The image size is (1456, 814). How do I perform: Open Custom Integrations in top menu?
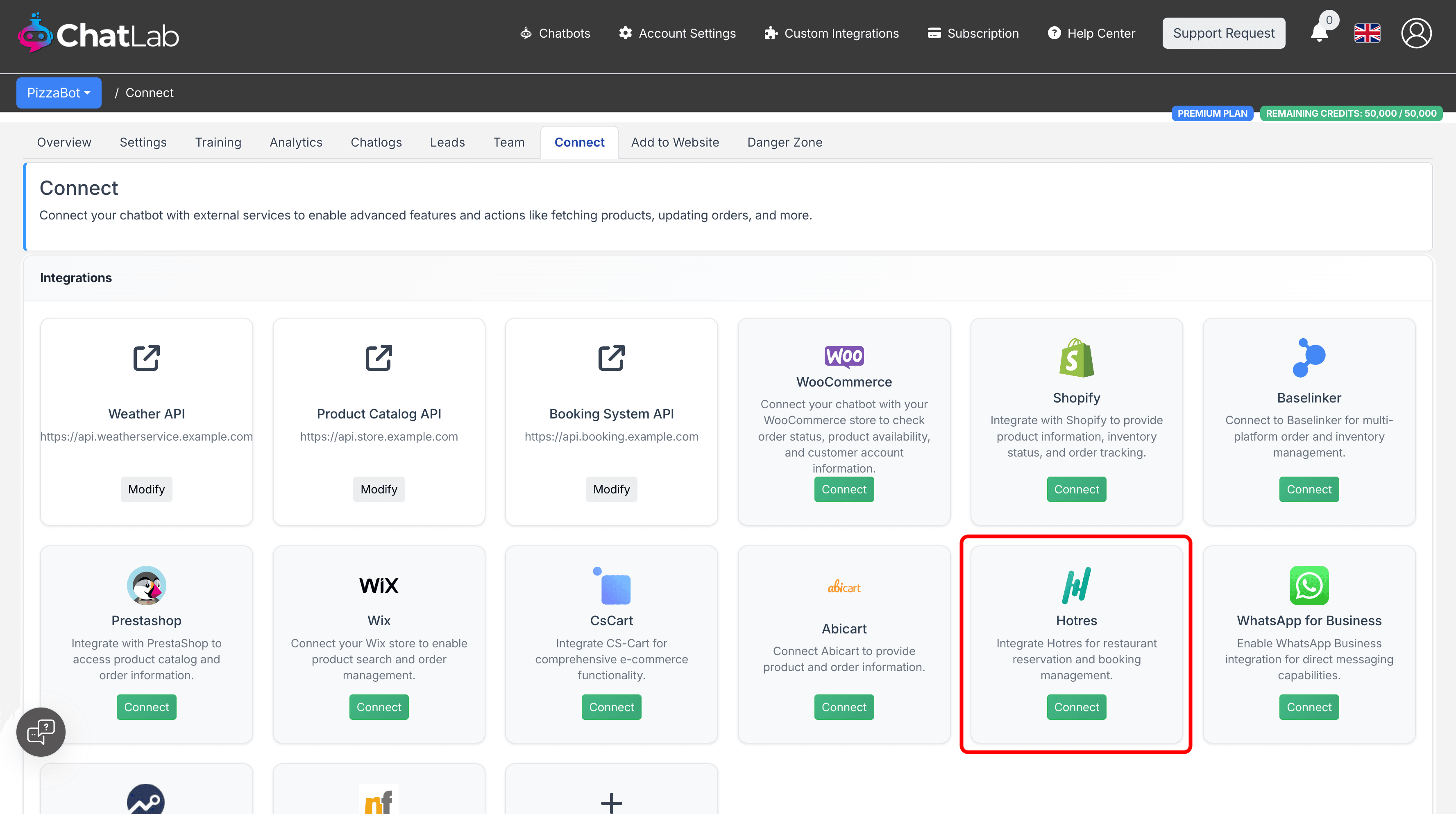pos(831,33)
